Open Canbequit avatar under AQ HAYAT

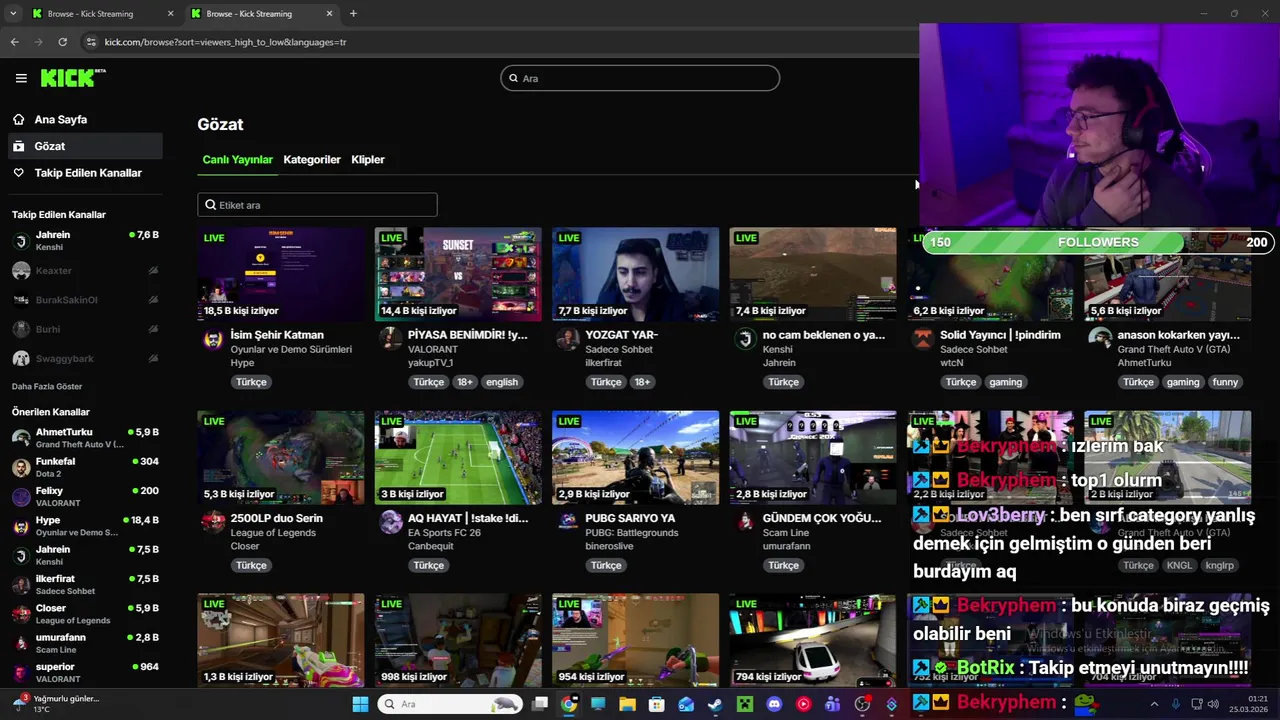pyautogui.click(x=390, y=522)
